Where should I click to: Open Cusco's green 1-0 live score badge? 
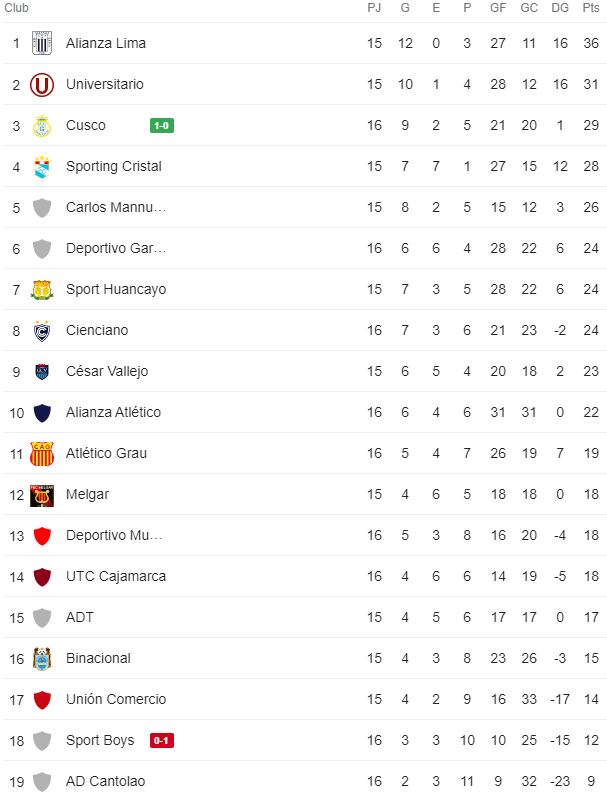click(x=161, y=126)
